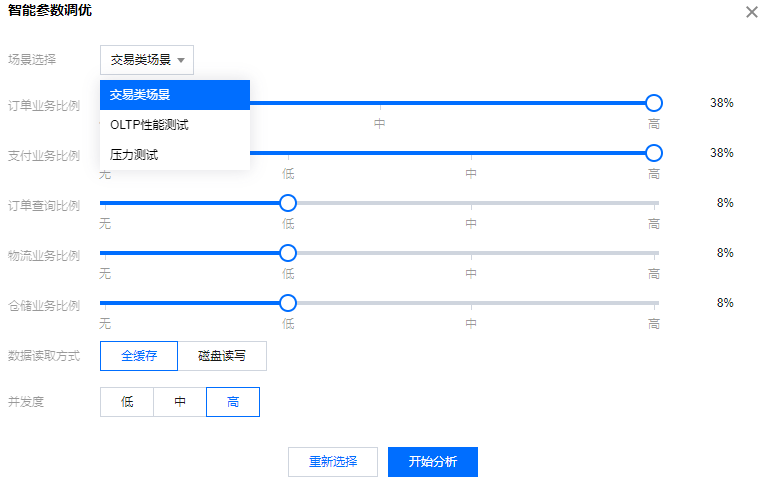Pick 压力测试 scenario option

tap(175, 155)
